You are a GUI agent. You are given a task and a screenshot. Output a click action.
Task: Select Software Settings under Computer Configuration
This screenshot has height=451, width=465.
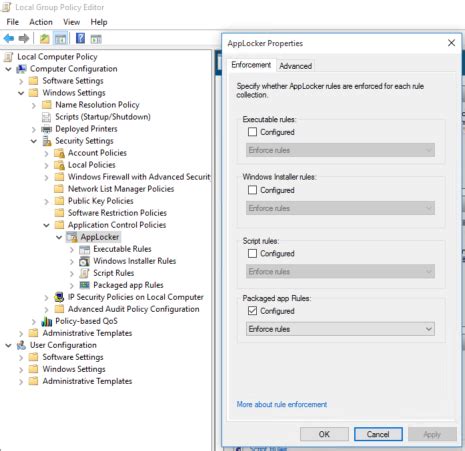click(x=73, y=81)
